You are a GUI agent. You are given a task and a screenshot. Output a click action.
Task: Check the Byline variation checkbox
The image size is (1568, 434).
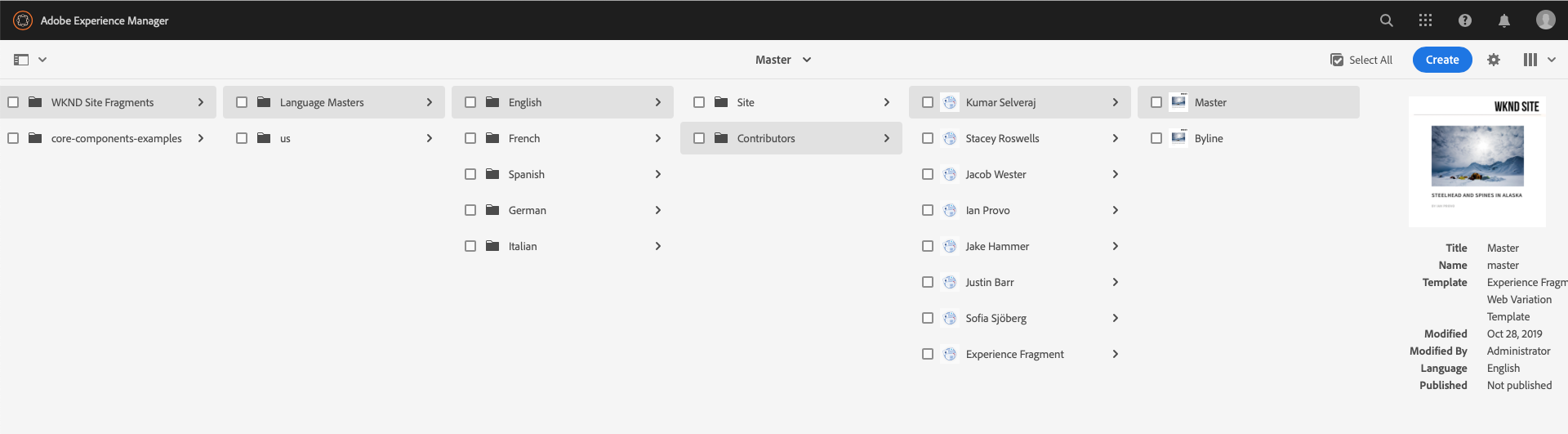coord(1156,138)
